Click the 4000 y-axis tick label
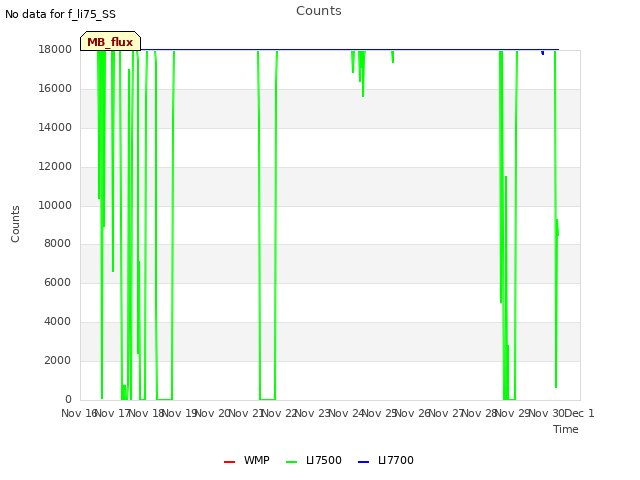This screenshot has width=640, height=480. click(x=57, y=321)
